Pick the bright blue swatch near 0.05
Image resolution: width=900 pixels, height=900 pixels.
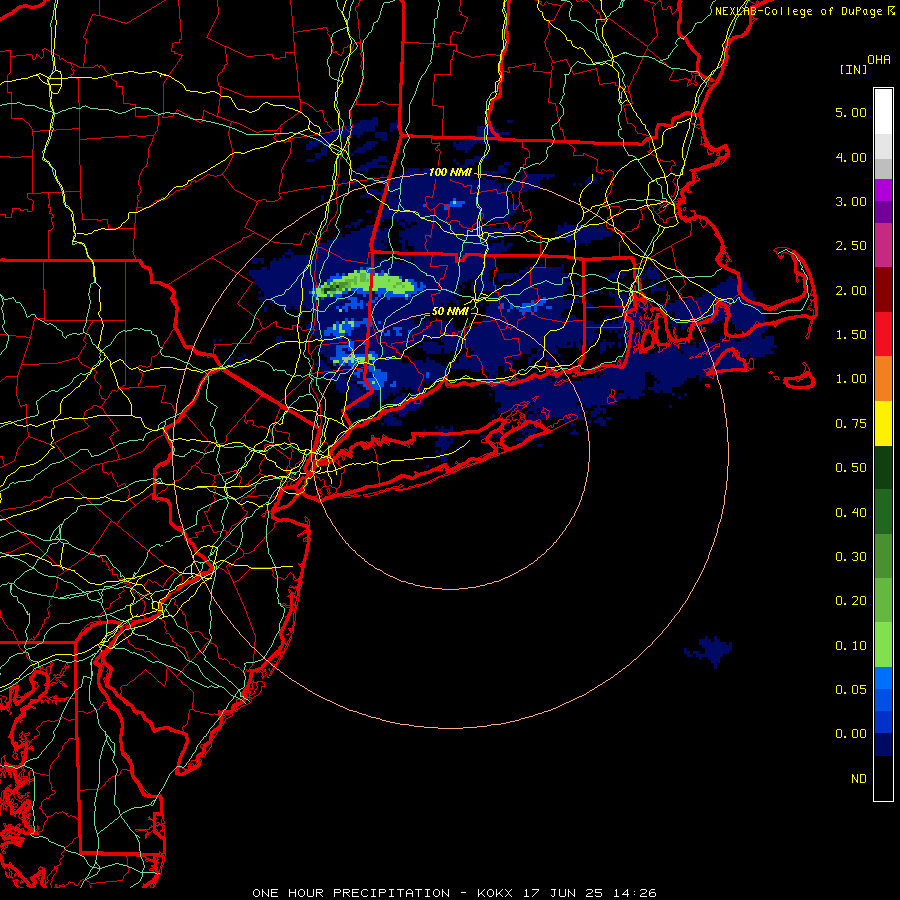(x=883, y=678)
